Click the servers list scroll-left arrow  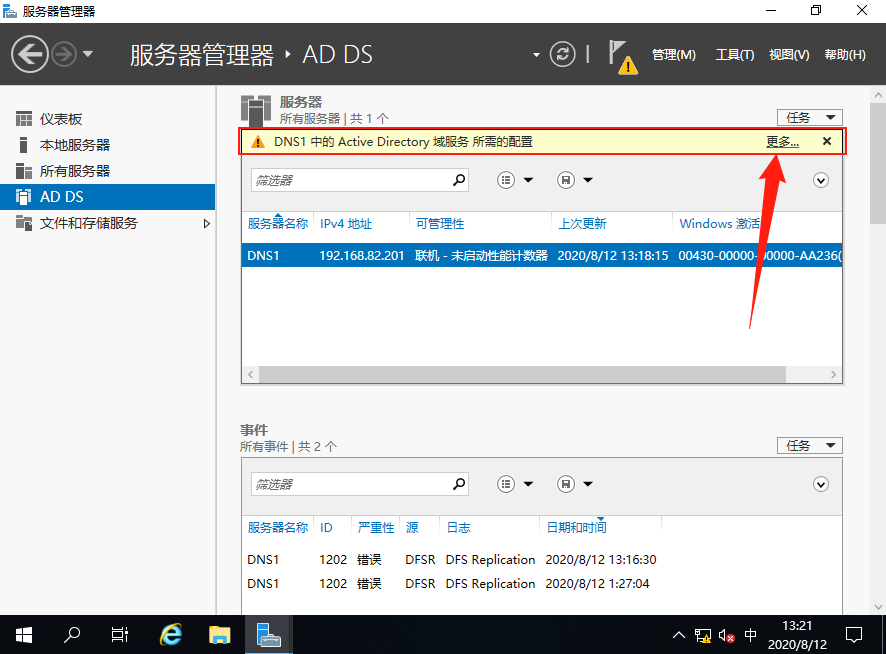point(250,374)
